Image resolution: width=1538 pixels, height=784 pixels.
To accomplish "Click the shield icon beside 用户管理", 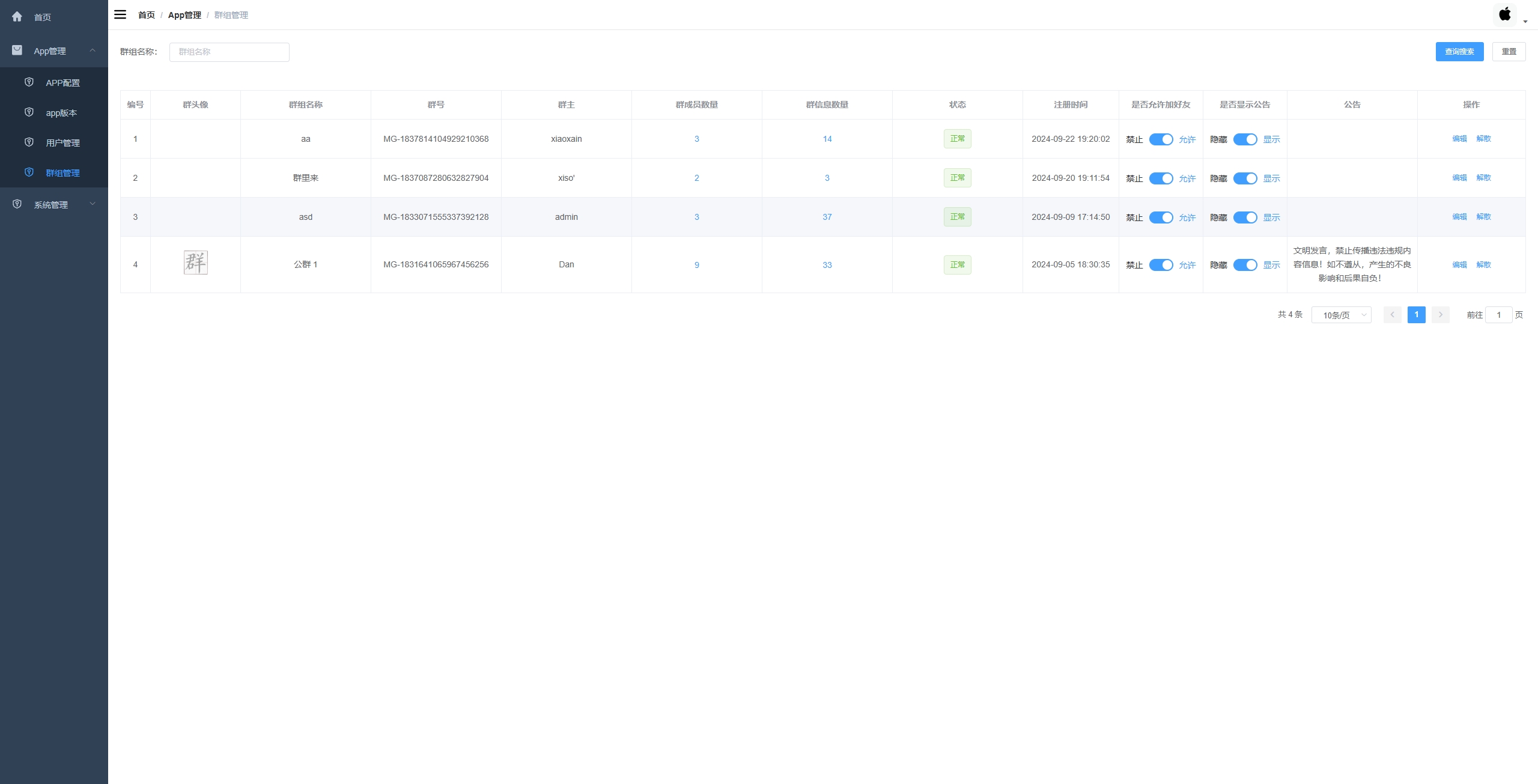I will tap(29, 142).
